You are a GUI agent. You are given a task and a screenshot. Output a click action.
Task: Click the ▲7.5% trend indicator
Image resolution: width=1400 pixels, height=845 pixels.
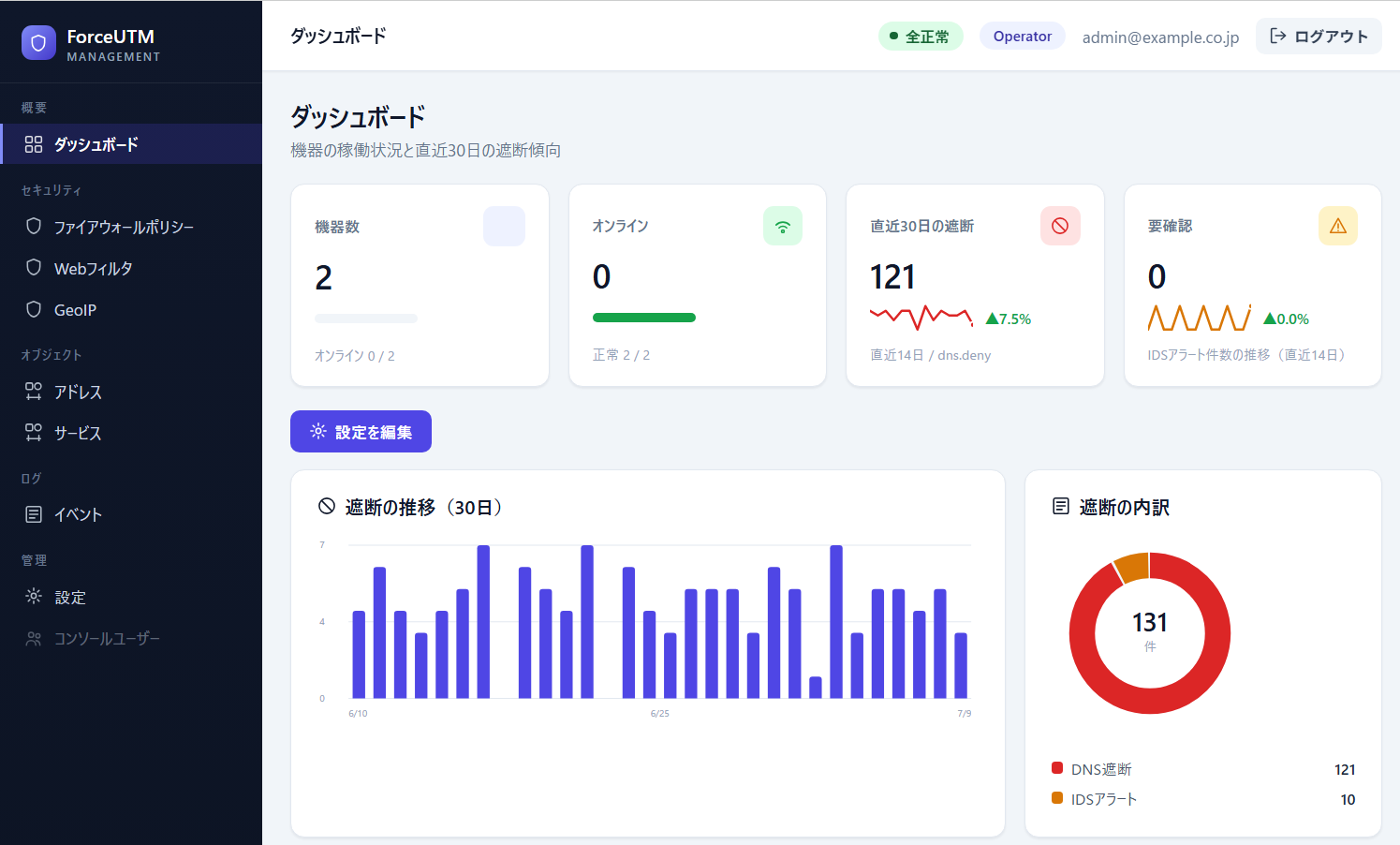(1009, 319)
